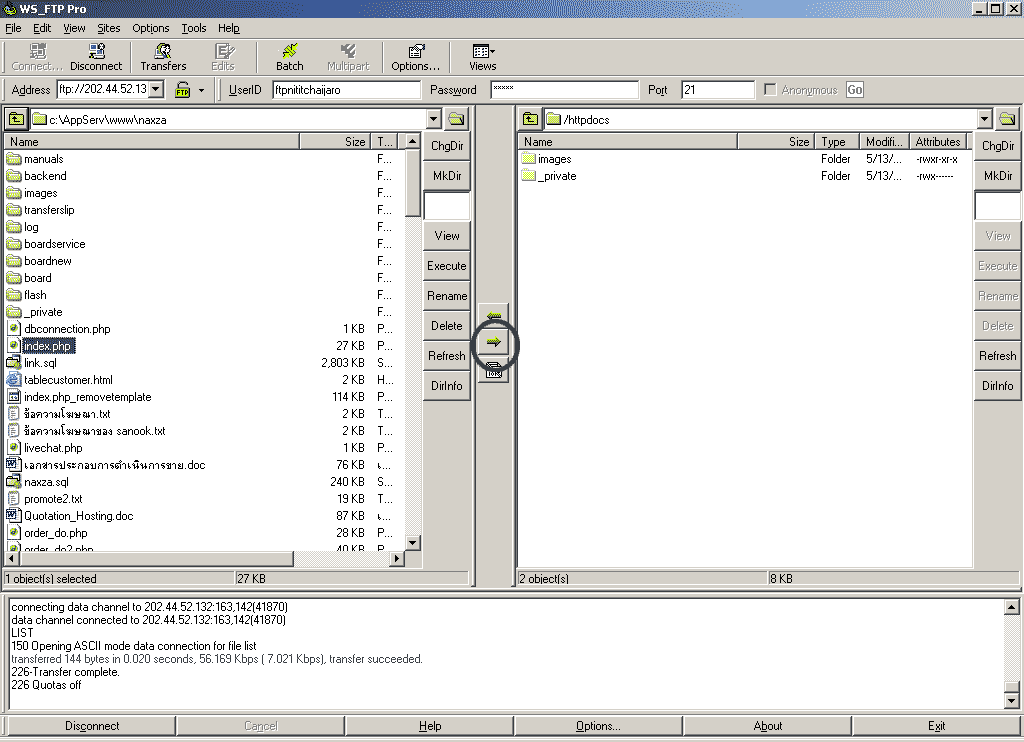Go up one level in remote pane
This screenshot has width=1024, height=742.
coord(530,119)
